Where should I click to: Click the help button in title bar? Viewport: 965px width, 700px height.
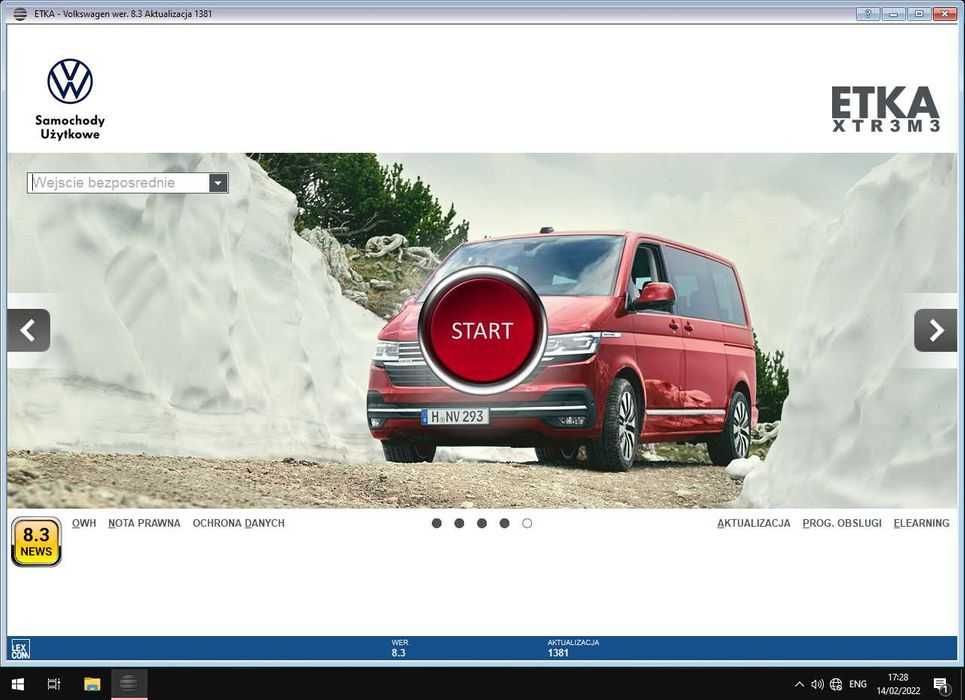click(868, 14)
